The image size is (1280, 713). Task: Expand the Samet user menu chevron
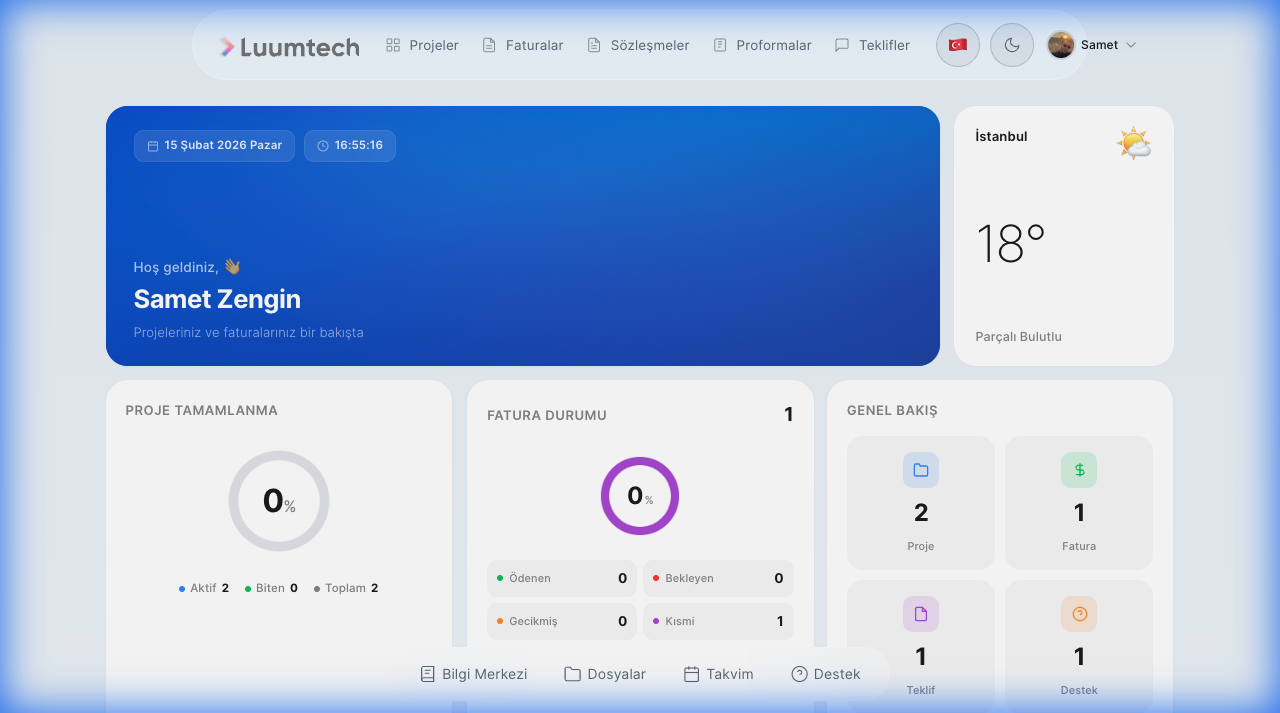point(1131,45)
